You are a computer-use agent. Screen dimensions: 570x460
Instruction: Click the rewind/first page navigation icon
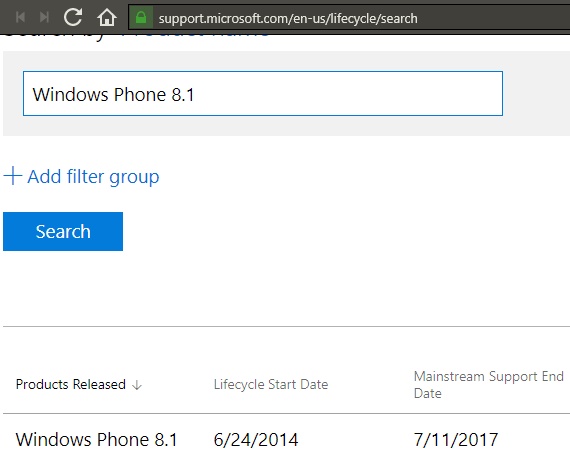click(x=20, y=17)
